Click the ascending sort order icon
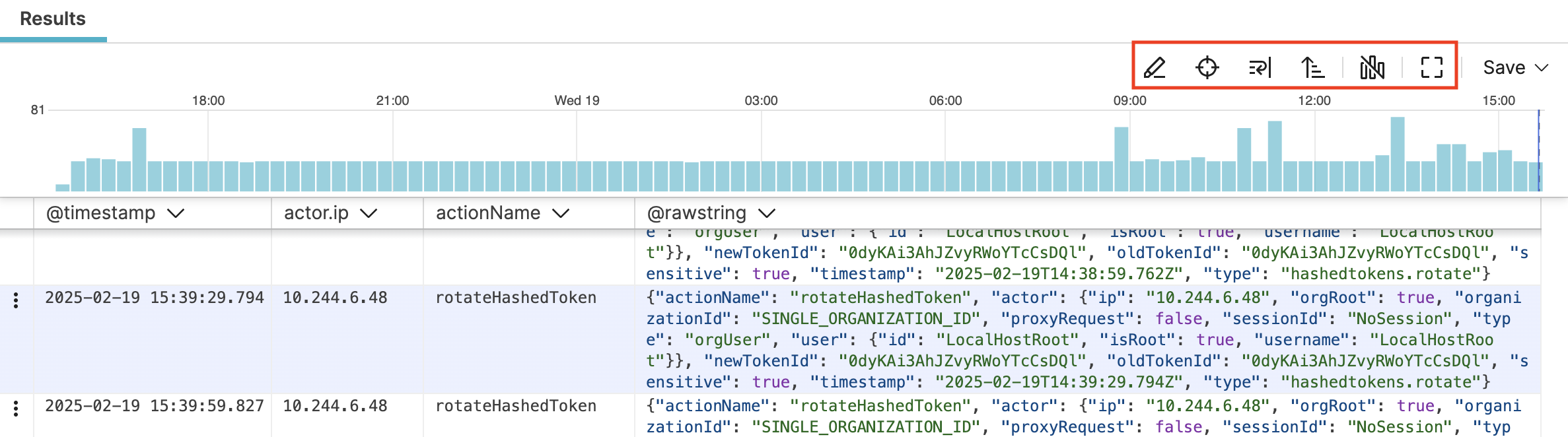Image resolution: width=1568 pixels, height=437 pixels. (1312, 67)
